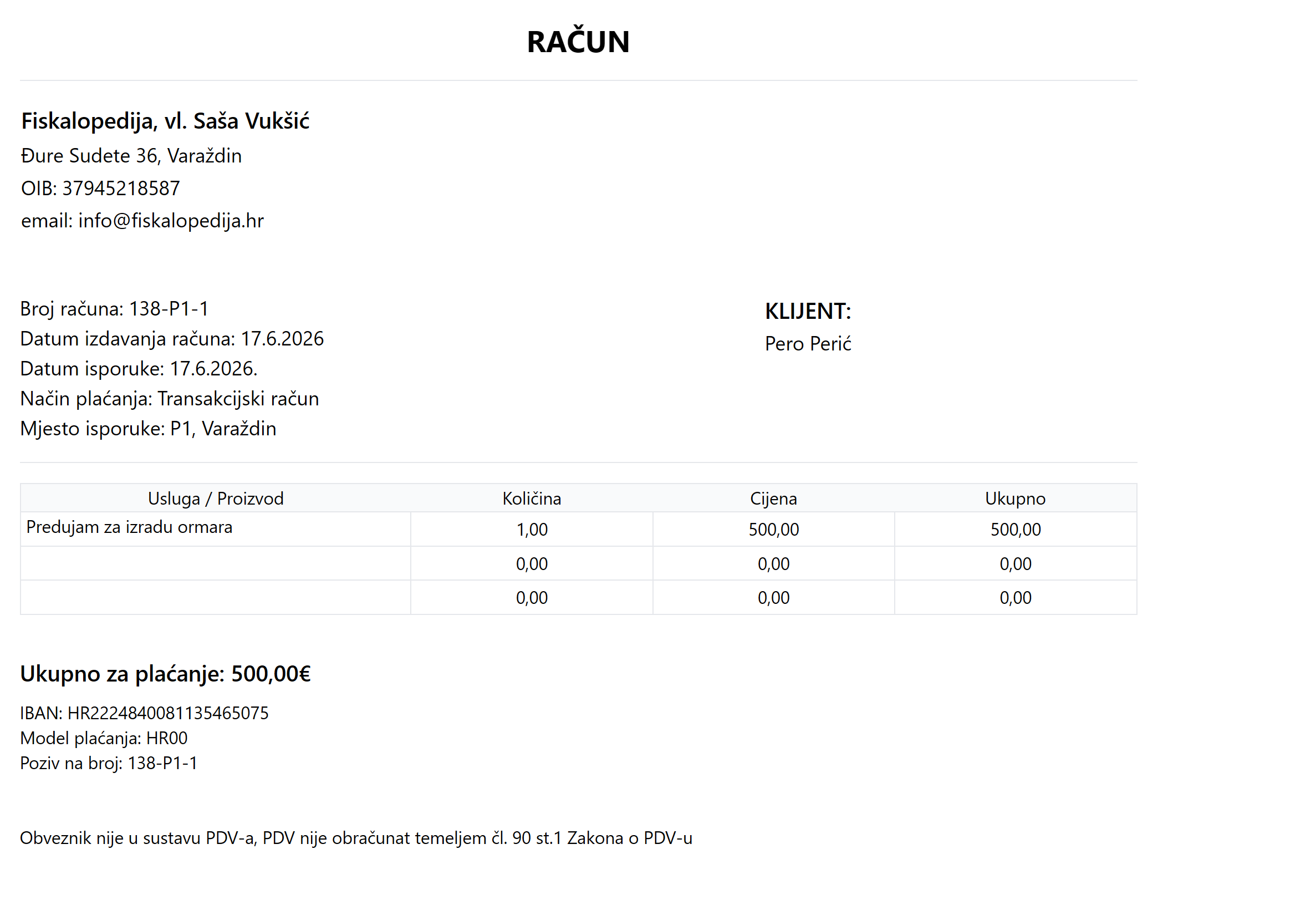Click the email info@fiskalopedija.hr line

[142, 221]
